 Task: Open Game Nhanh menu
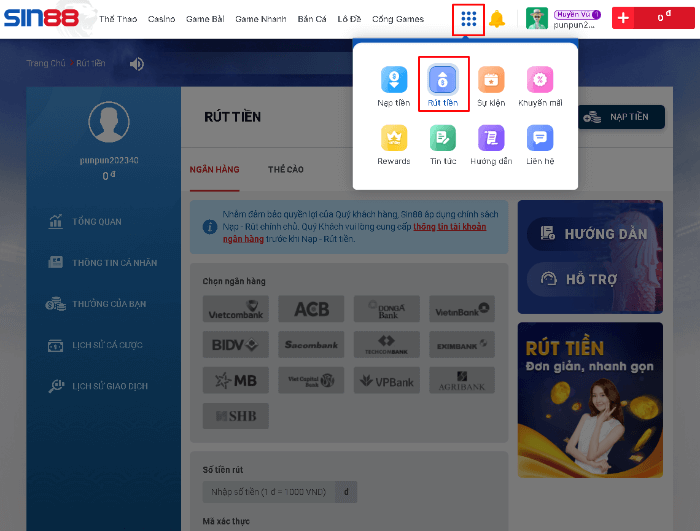(261, 19)
